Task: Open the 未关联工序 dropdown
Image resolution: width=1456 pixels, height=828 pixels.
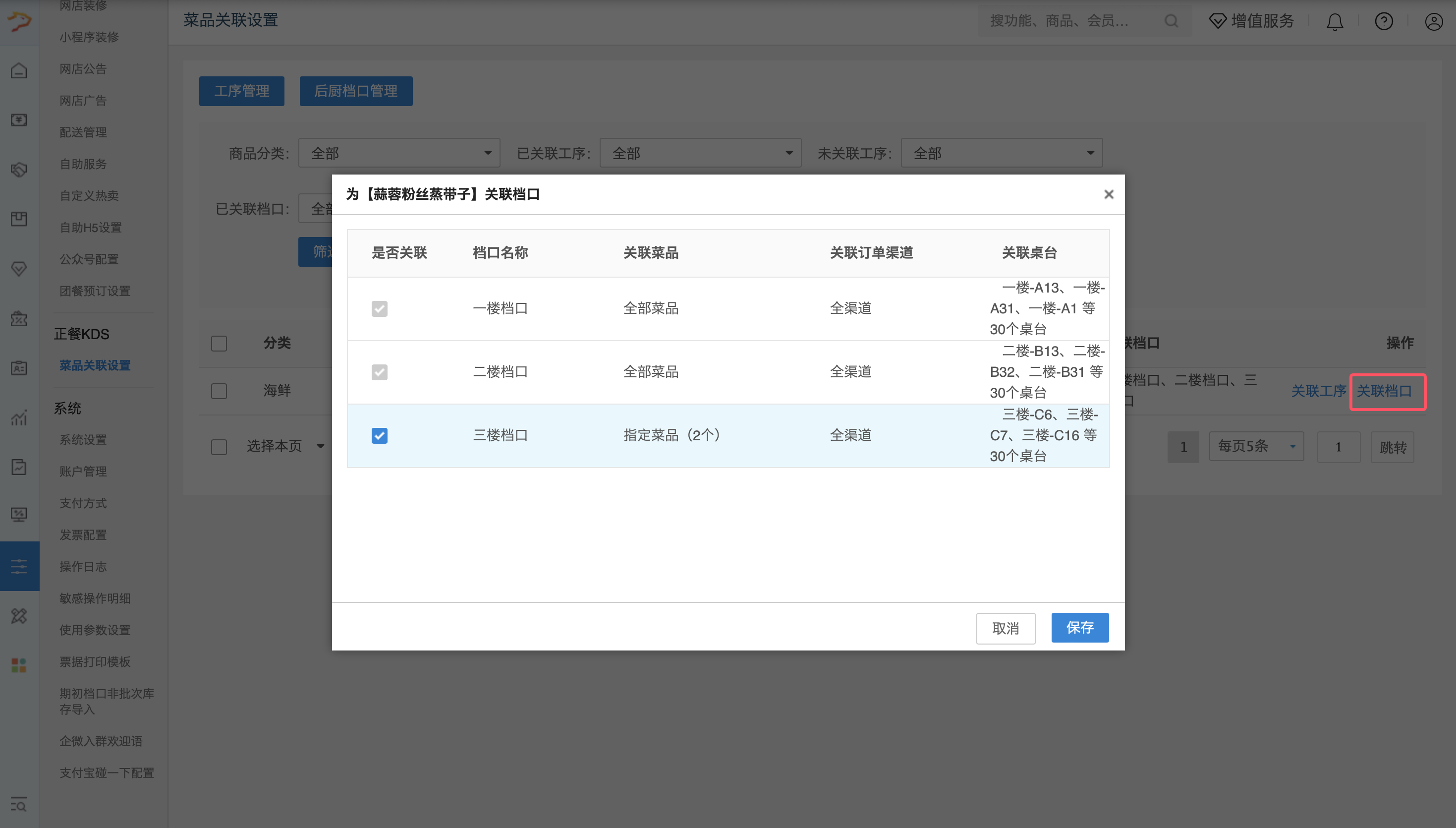Action: (1002, 153)
